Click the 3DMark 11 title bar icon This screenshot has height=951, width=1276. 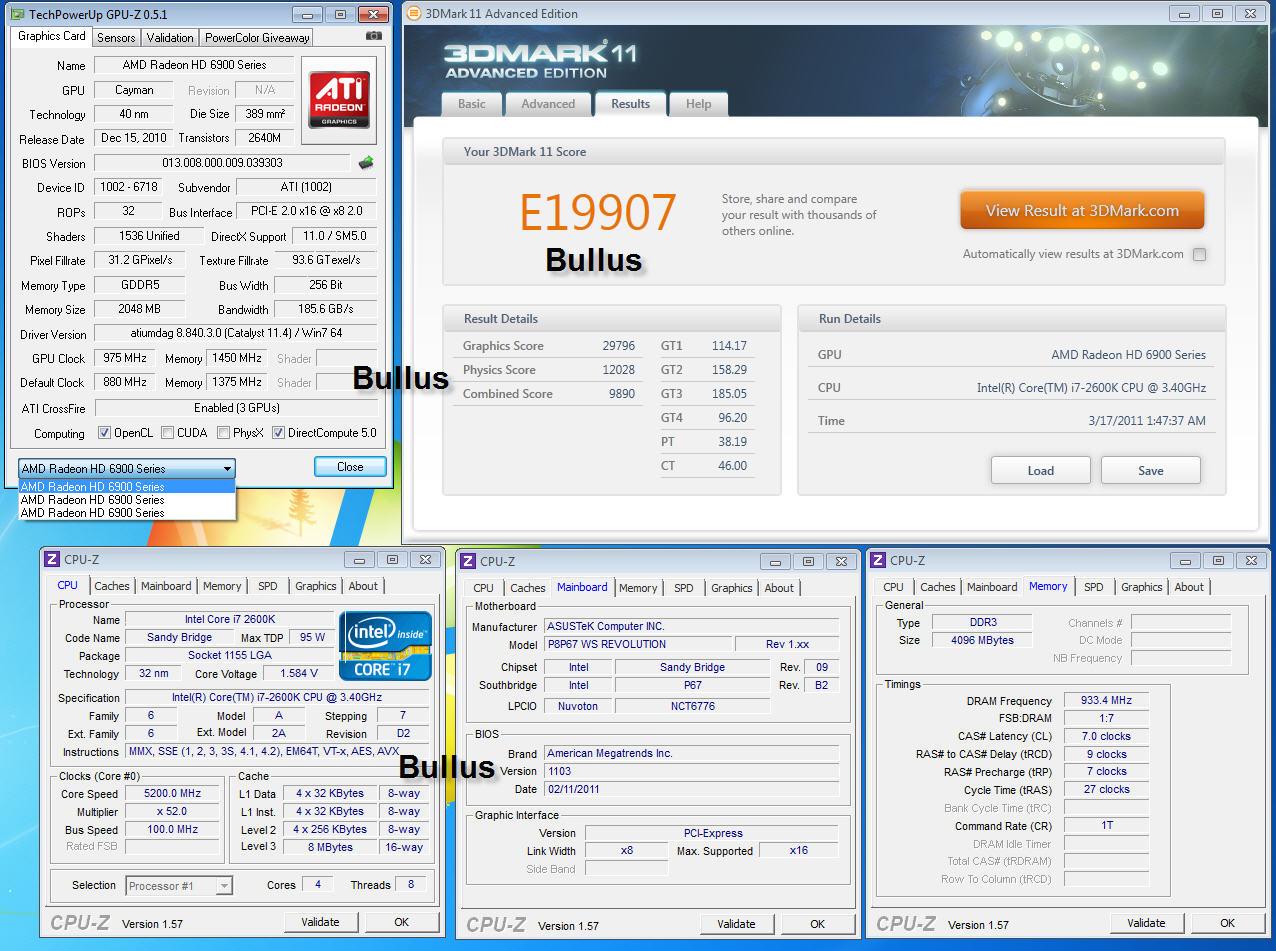click(415, 13)
